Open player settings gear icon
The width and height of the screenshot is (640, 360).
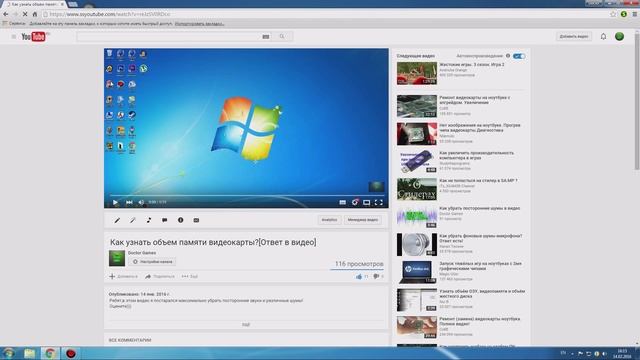[x=355, y=202]
